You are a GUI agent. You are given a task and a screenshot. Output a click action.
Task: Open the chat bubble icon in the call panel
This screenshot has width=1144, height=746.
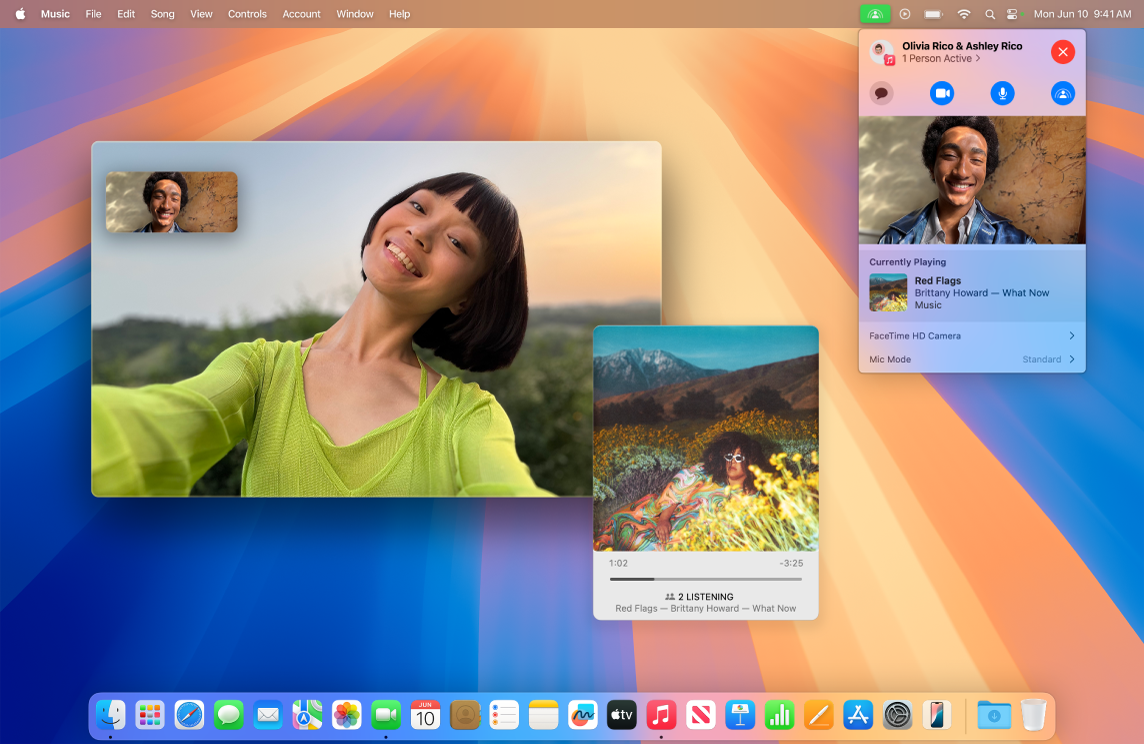point(881,93)
